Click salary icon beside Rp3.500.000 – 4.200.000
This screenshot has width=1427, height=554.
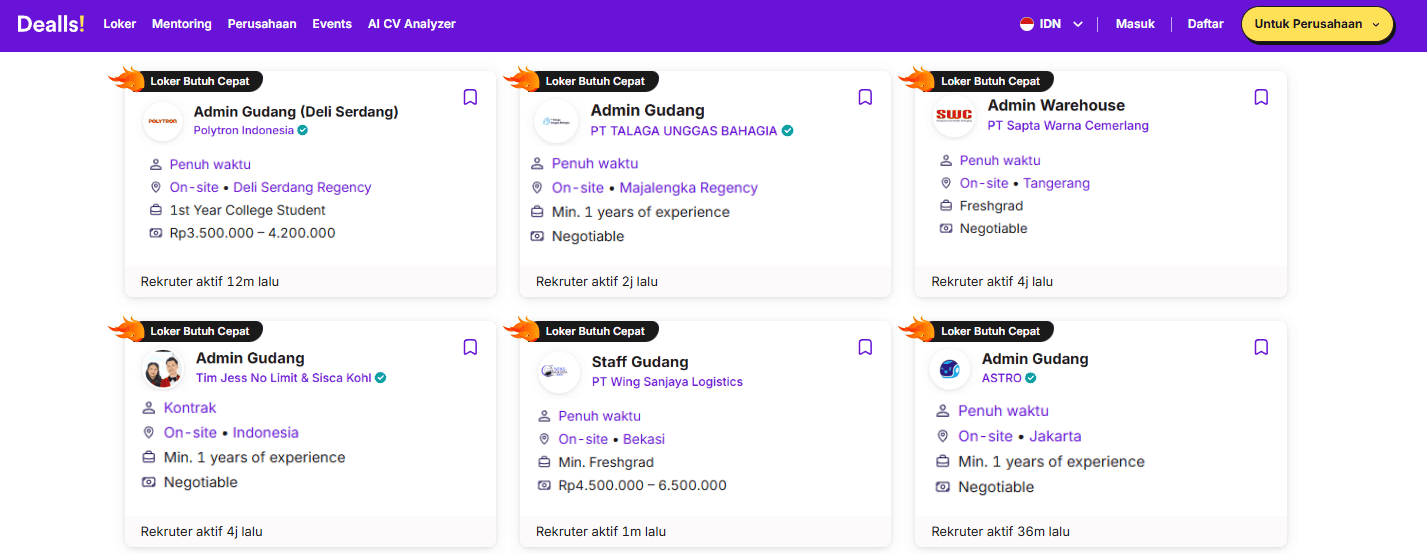[x=156, y=233]
